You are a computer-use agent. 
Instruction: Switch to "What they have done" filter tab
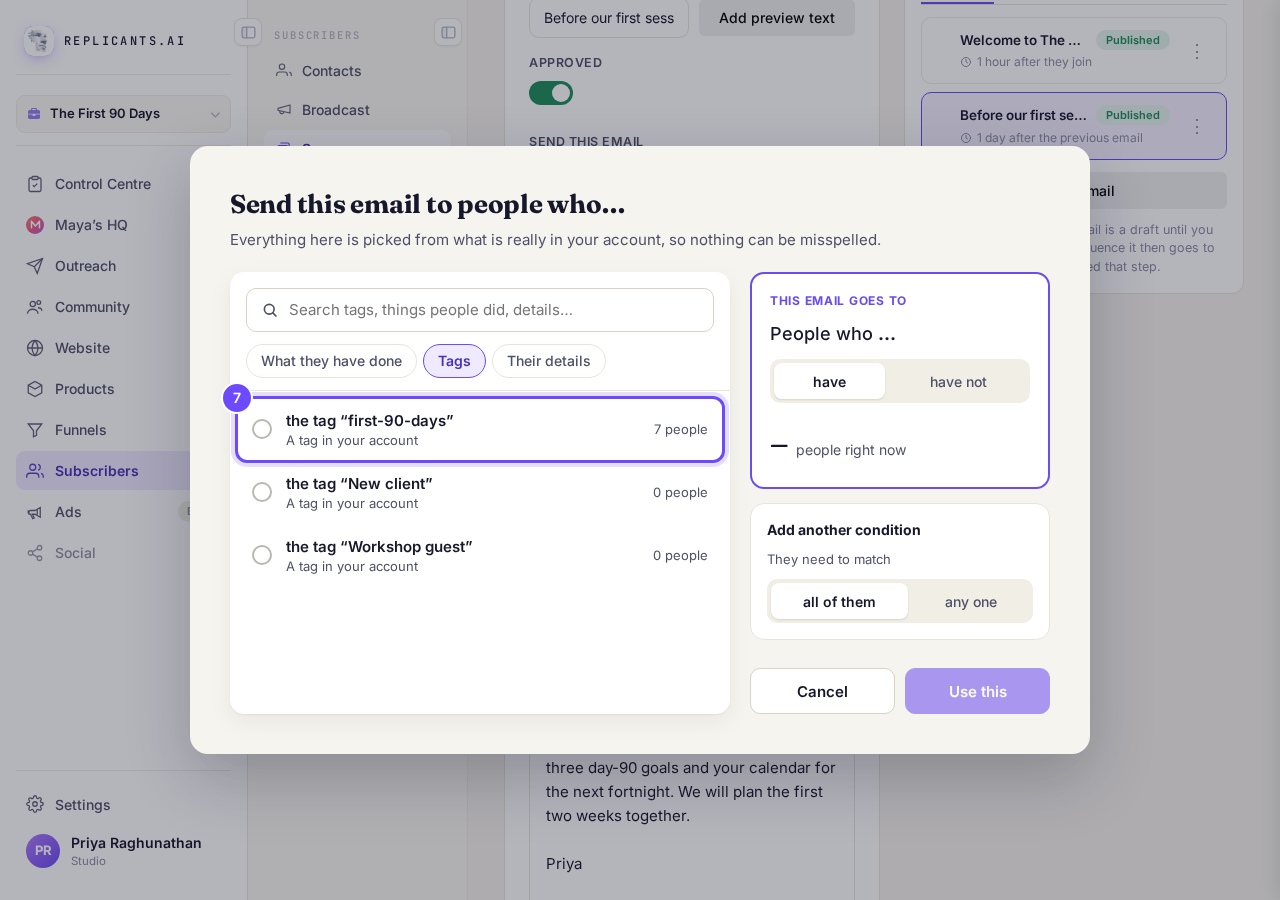tap(331, 361)
